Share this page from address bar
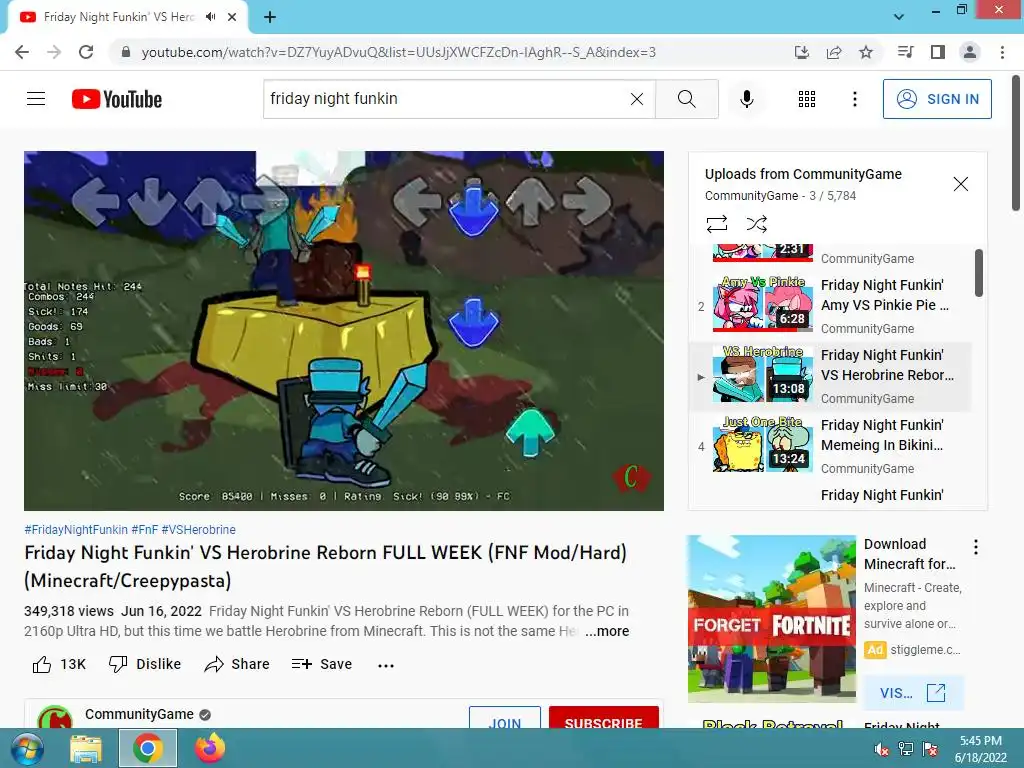Viewport: 1024px width, 768px height. click(834, 52)
